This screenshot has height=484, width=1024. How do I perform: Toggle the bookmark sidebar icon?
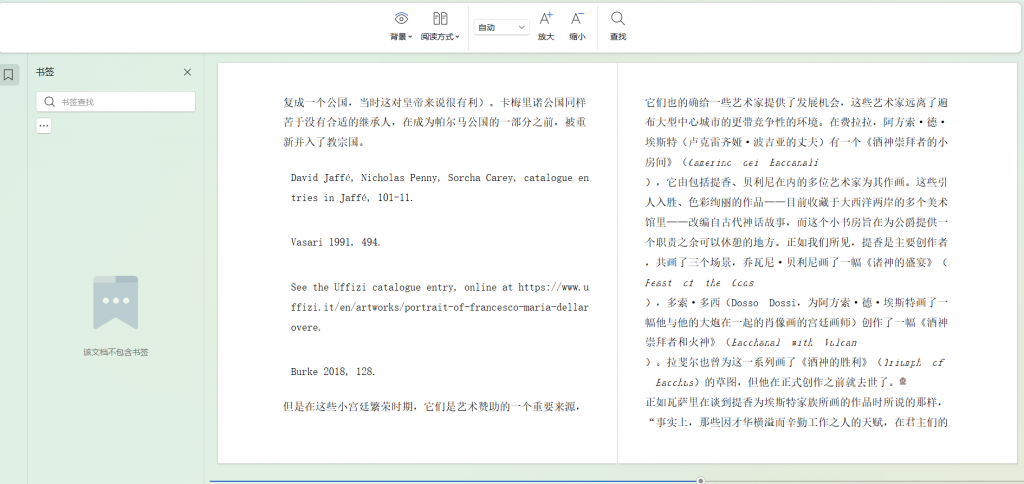coord(8,75)
